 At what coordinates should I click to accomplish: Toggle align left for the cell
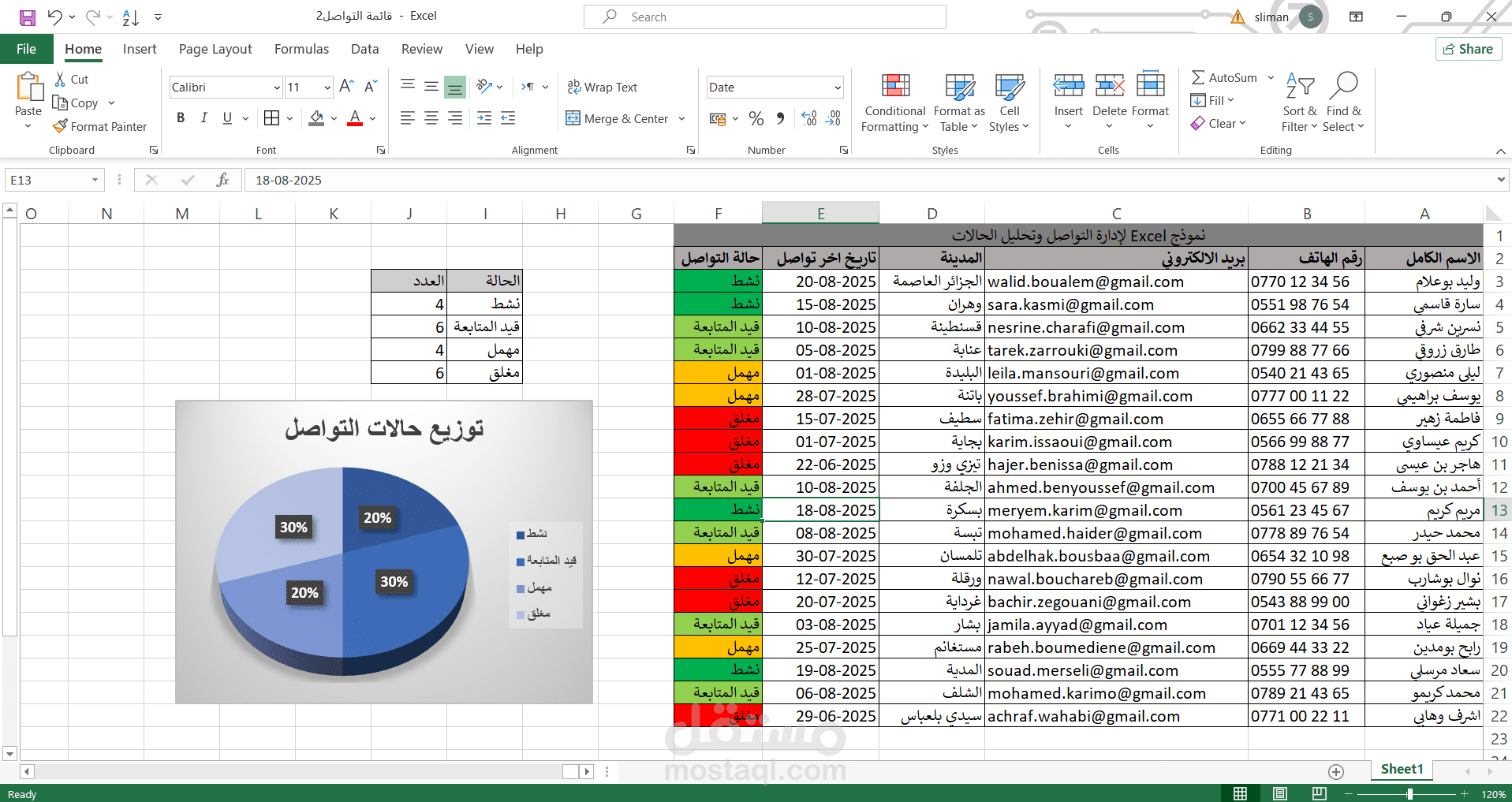[x=407, y=118]
